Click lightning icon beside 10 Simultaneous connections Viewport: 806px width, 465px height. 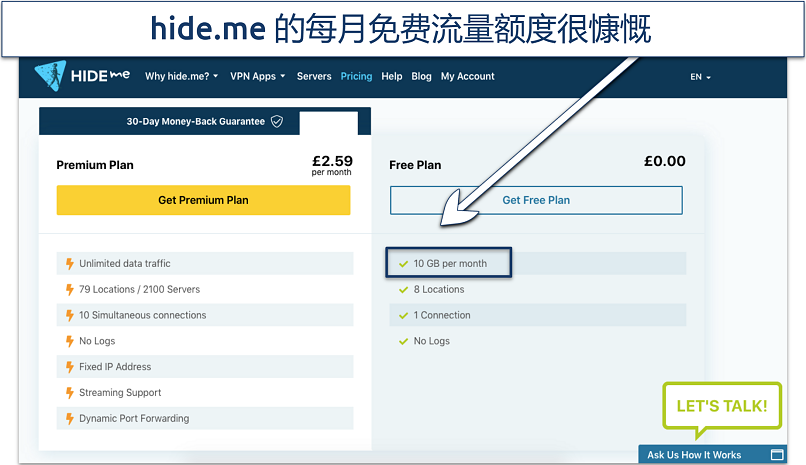click(x=69, y=315)
